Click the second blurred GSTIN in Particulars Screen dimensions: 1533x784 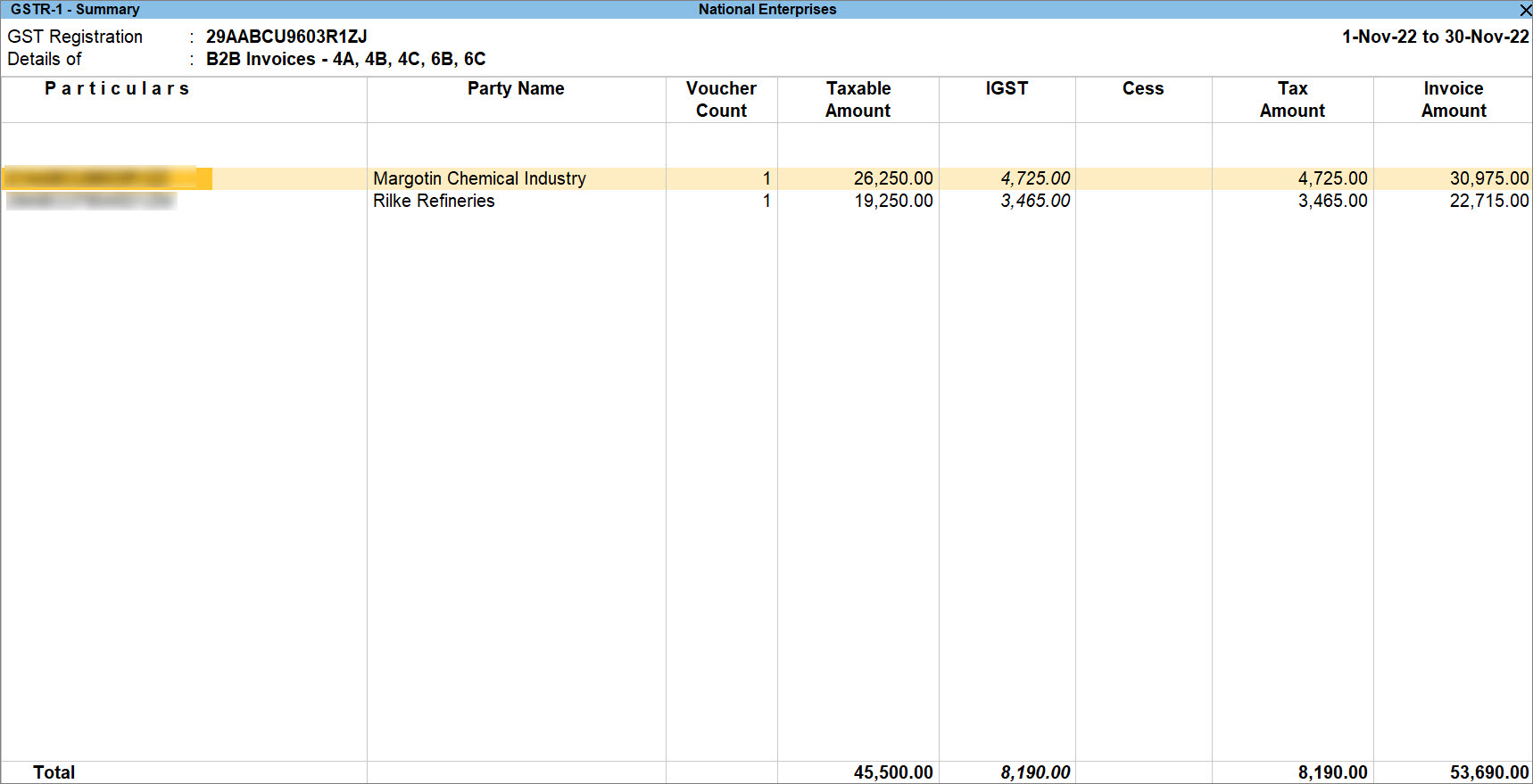pos(90,201)
